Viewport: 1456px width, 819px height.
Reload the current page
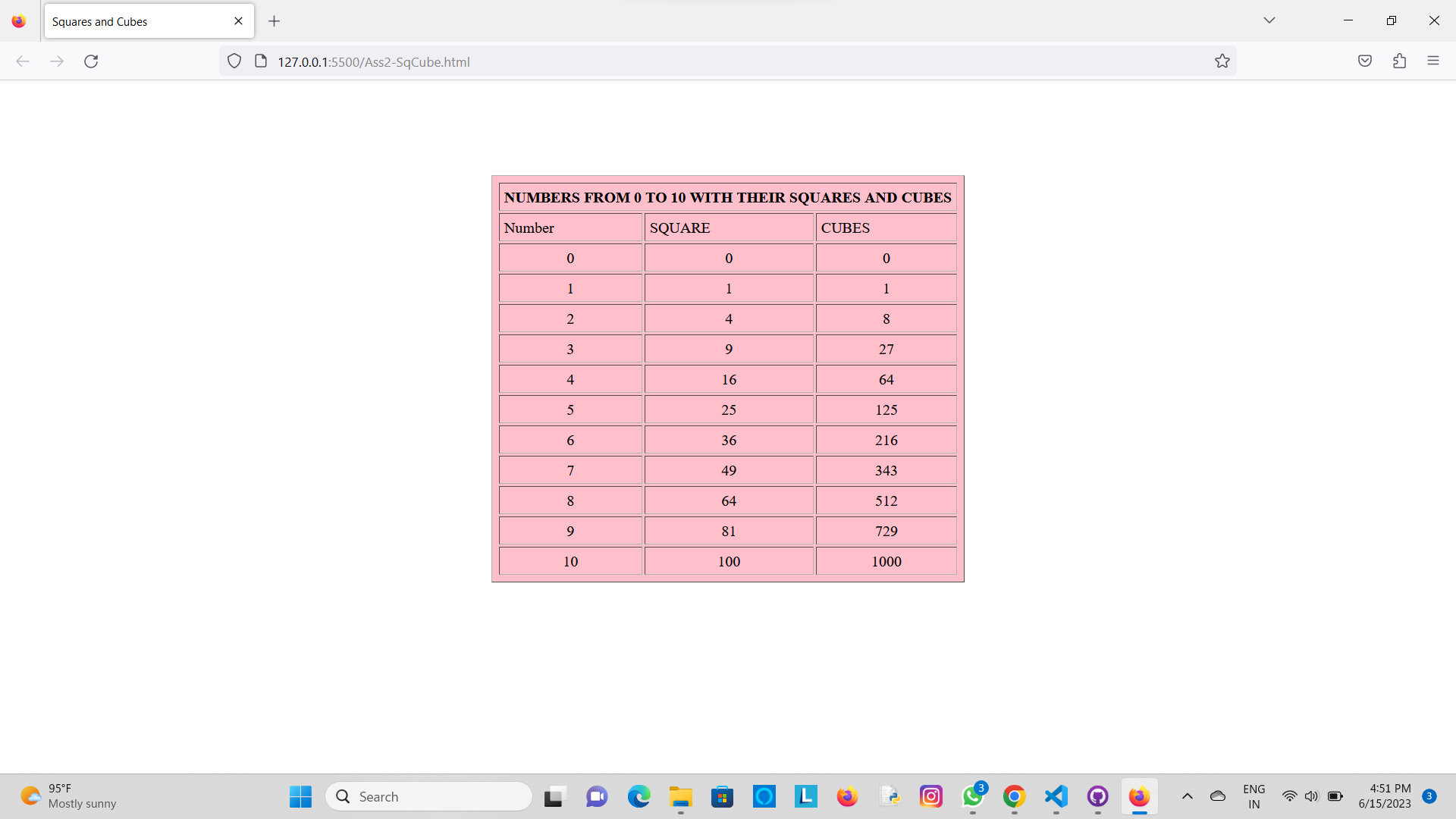91,61
